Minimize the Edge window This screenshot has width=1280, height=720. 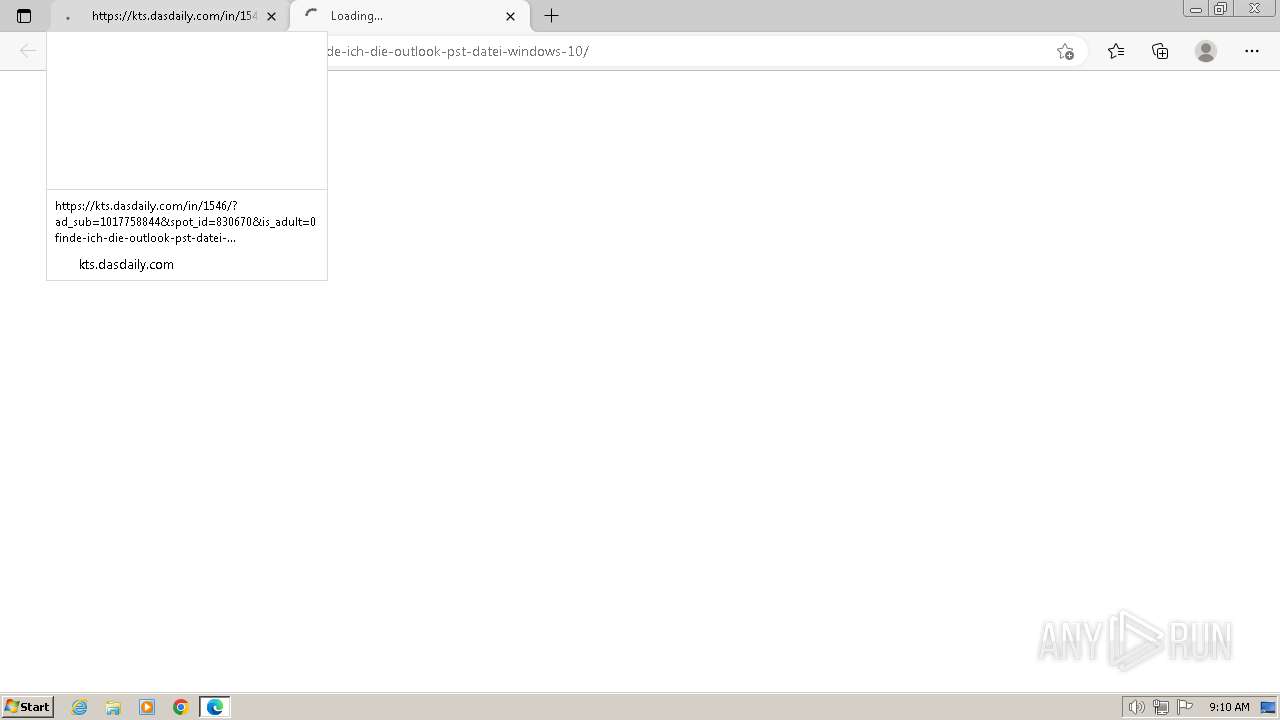click(1196, 8)
